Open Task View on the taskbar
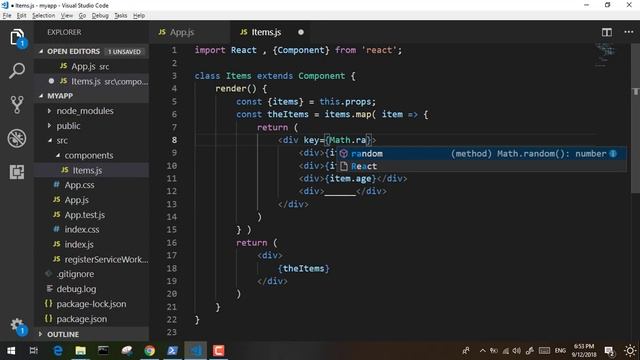The width and height of the screenshot is (640, 360). 34,351
